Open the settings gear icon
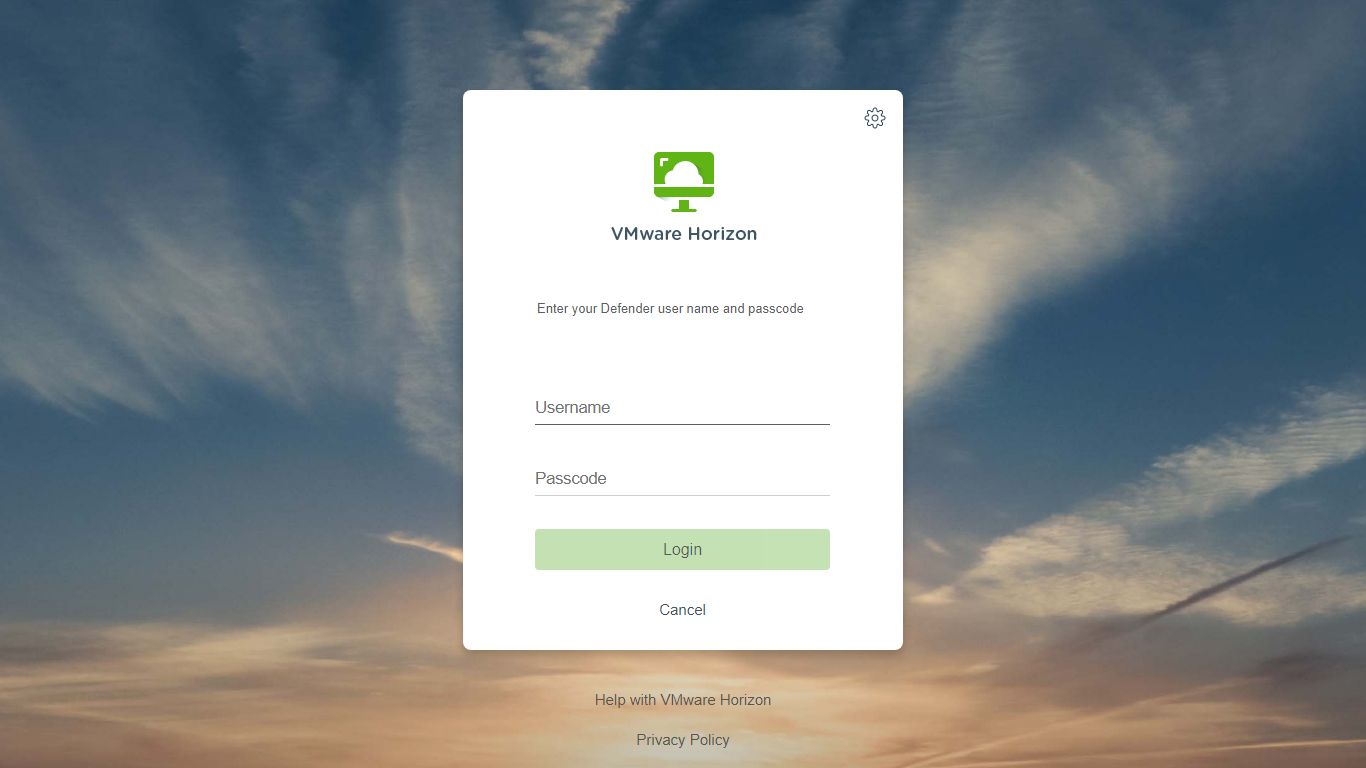This screenshot has width=1366, height=768. point(875,118)
